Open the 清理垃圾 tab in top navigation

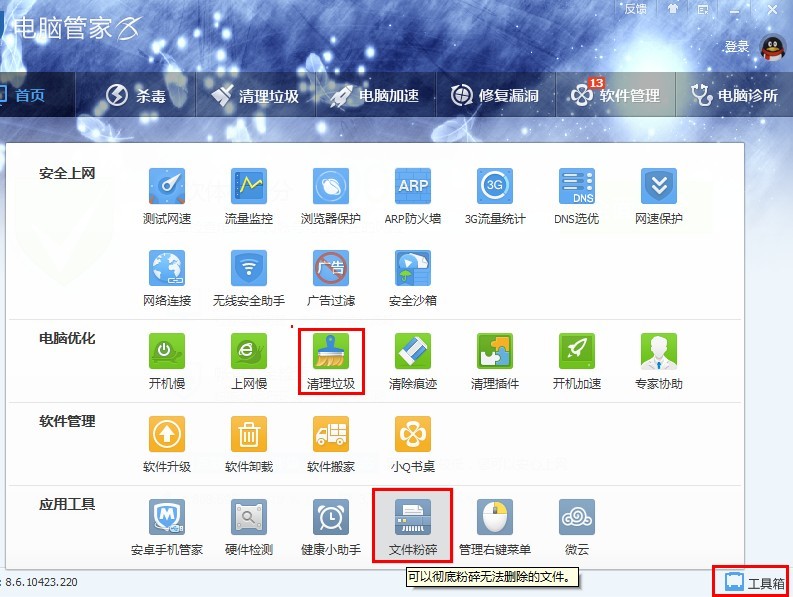(255, 95)
